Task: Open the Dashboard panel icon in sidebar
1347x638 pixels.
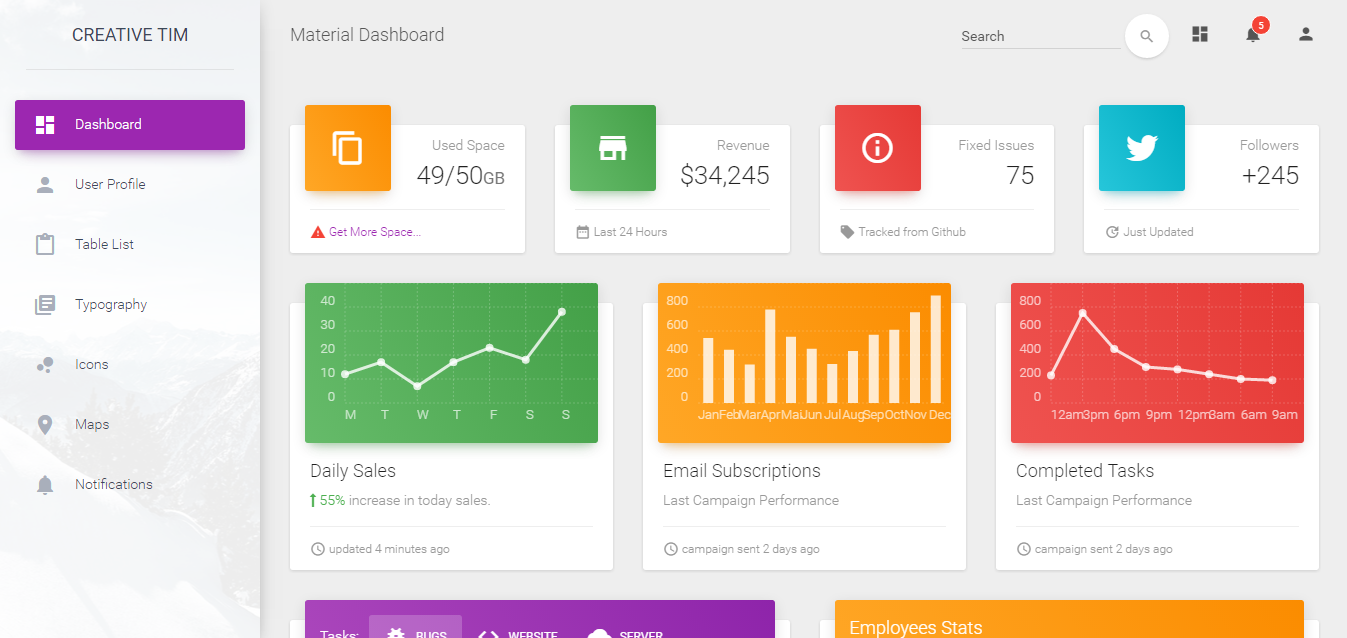Action: 44,124
